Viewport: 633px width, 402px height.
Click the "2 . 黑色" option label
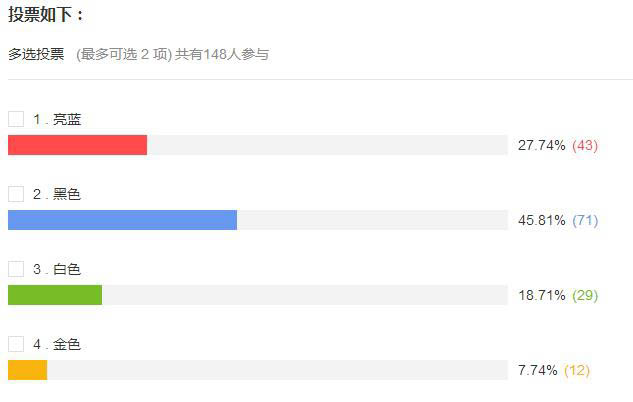click(57, 194)
